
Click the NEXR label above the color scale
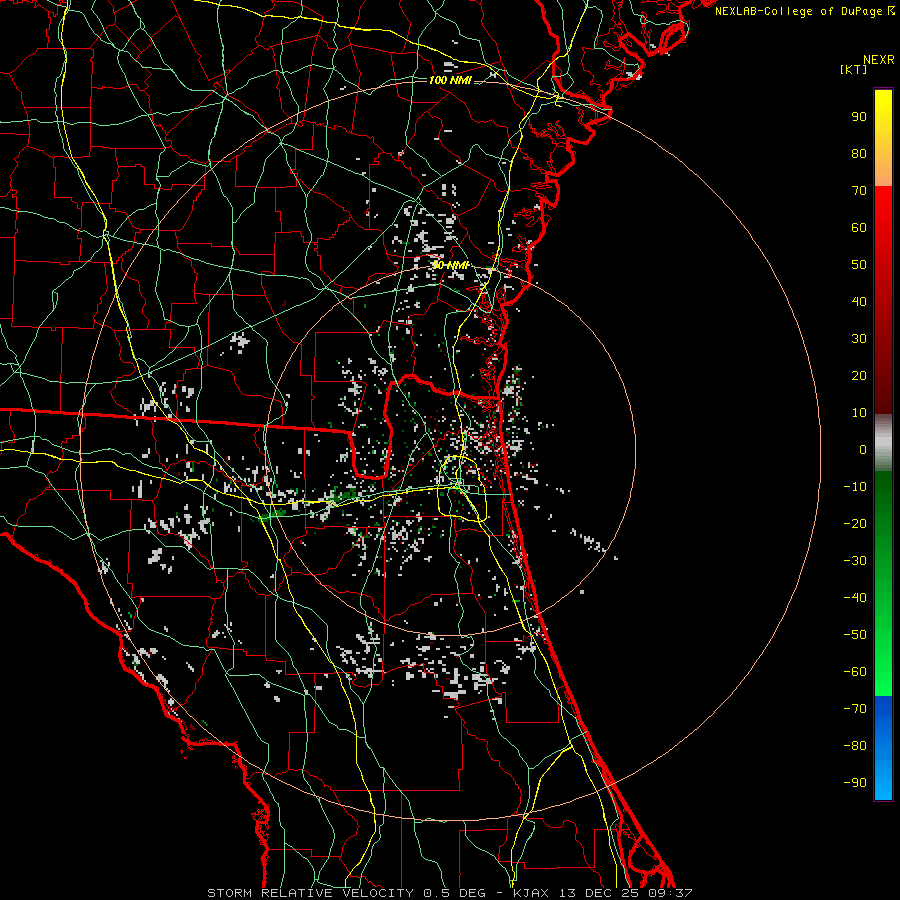tap(878, 60)
